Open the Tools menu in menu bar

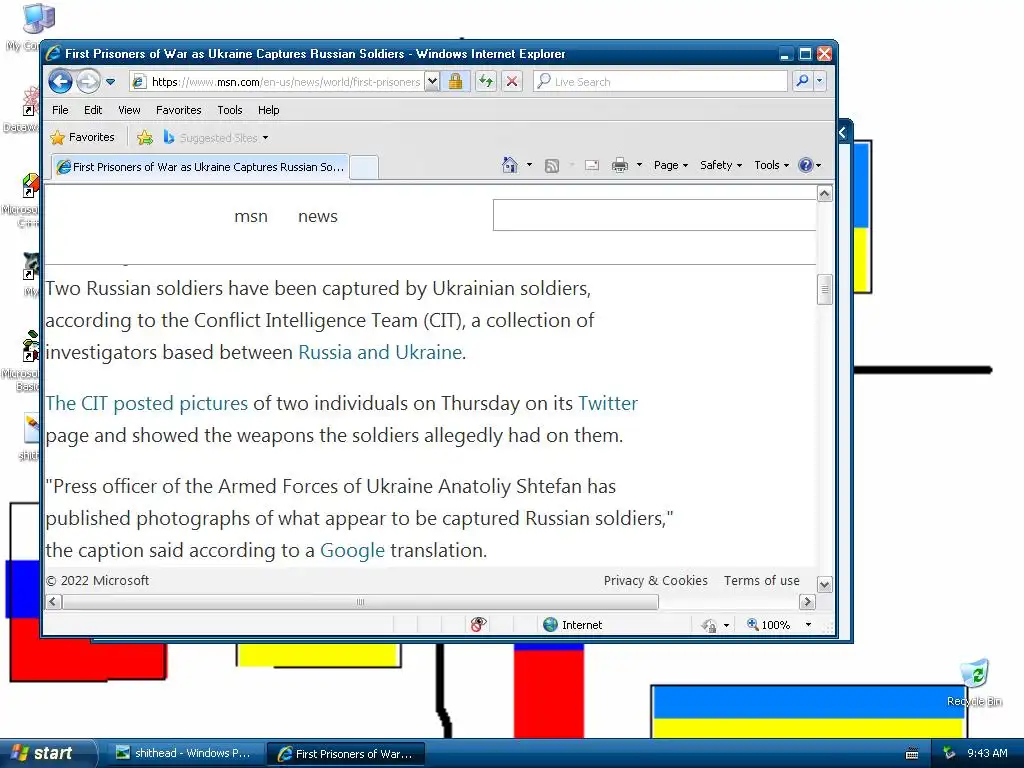230,110
